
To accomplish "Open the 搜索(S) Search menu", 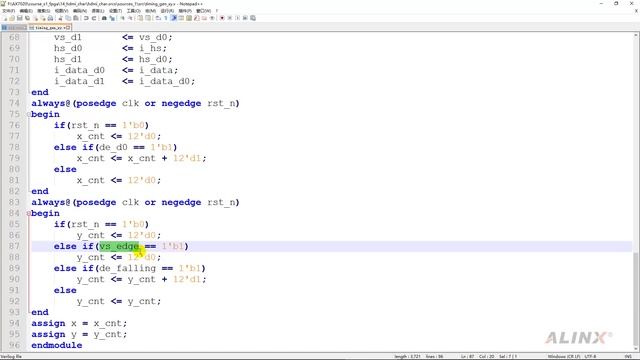I will [43, 11].
